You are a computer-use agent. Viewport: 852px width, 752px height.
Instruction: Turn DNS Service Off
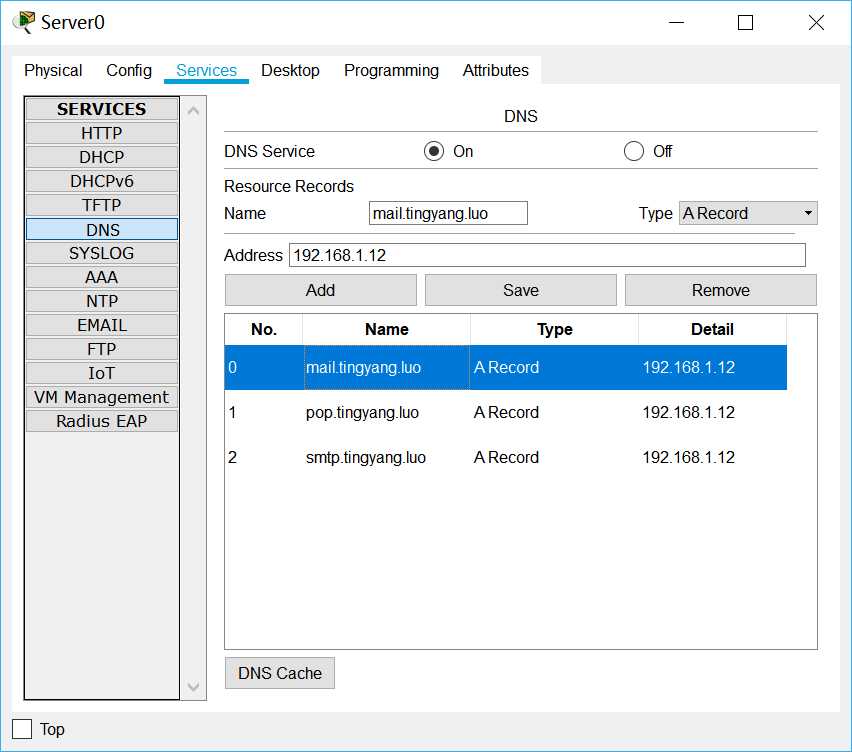[x=634, y=151]
